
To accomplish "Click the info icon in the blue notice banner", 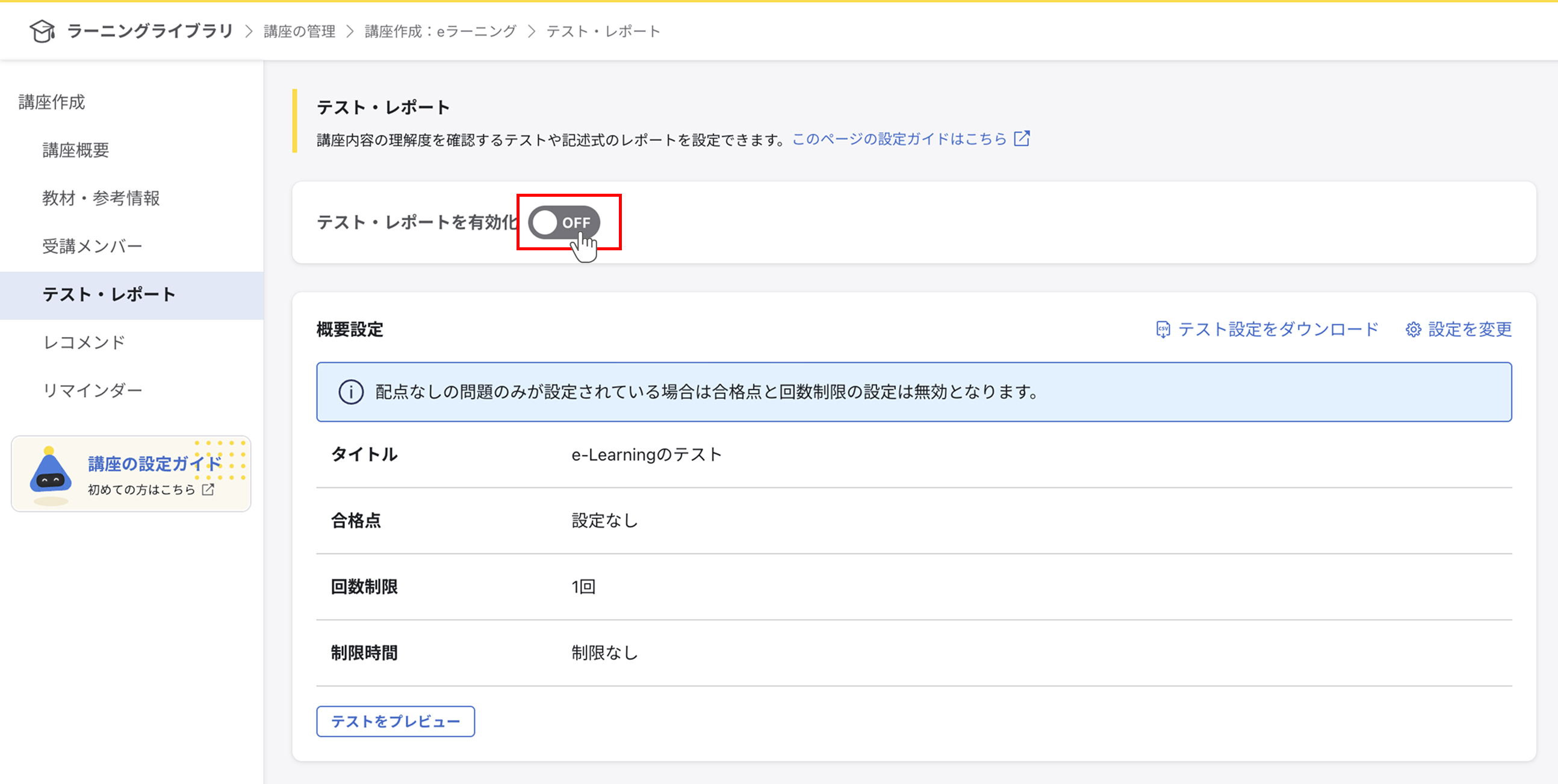I will (352, 391).
